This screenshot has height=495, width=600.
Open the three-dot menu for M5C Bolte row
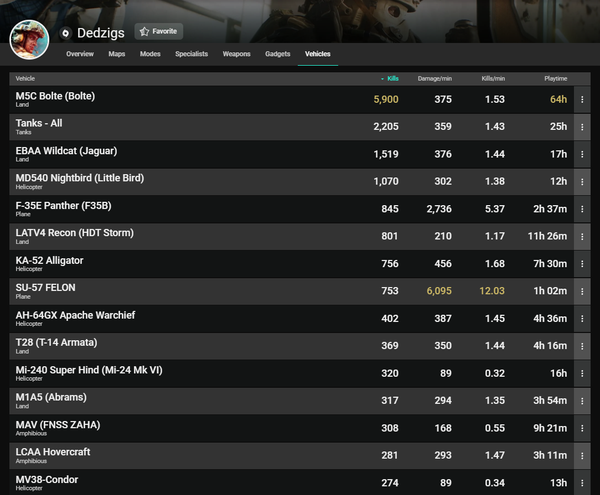click(x=581, y=99)
